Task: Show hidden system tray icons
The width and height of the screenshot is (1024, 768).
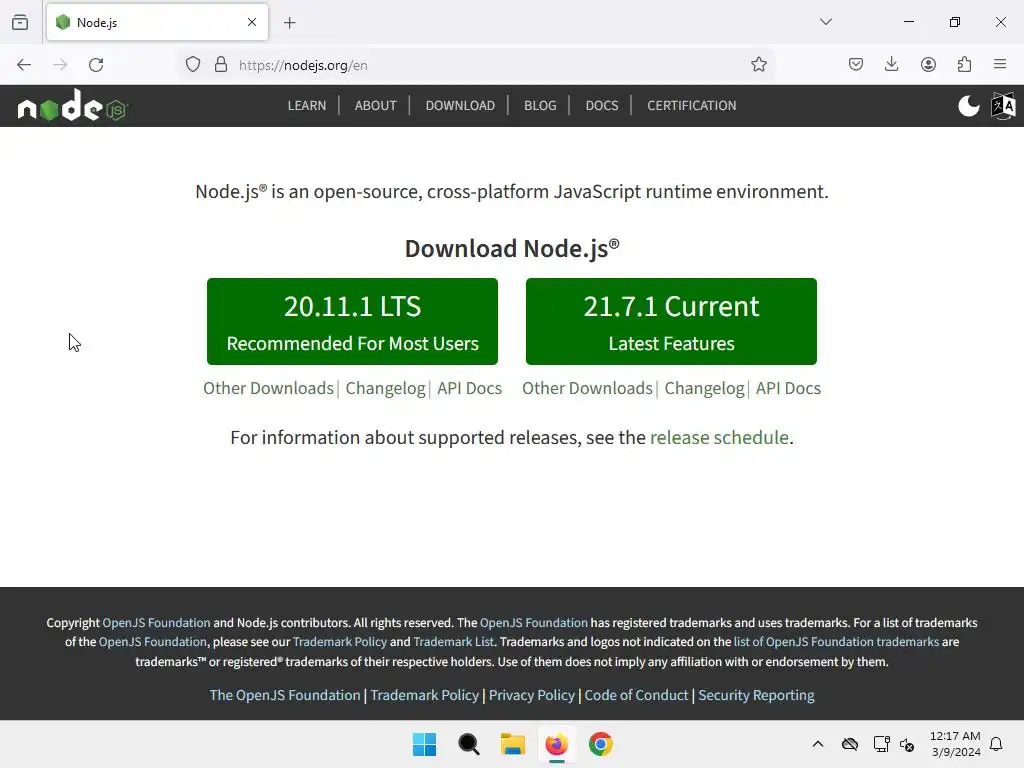Action: [818, 744]
